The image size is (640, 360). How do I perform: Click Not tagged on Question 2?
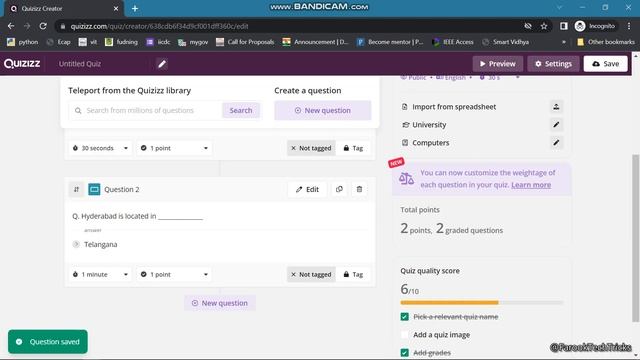(311, 275)
